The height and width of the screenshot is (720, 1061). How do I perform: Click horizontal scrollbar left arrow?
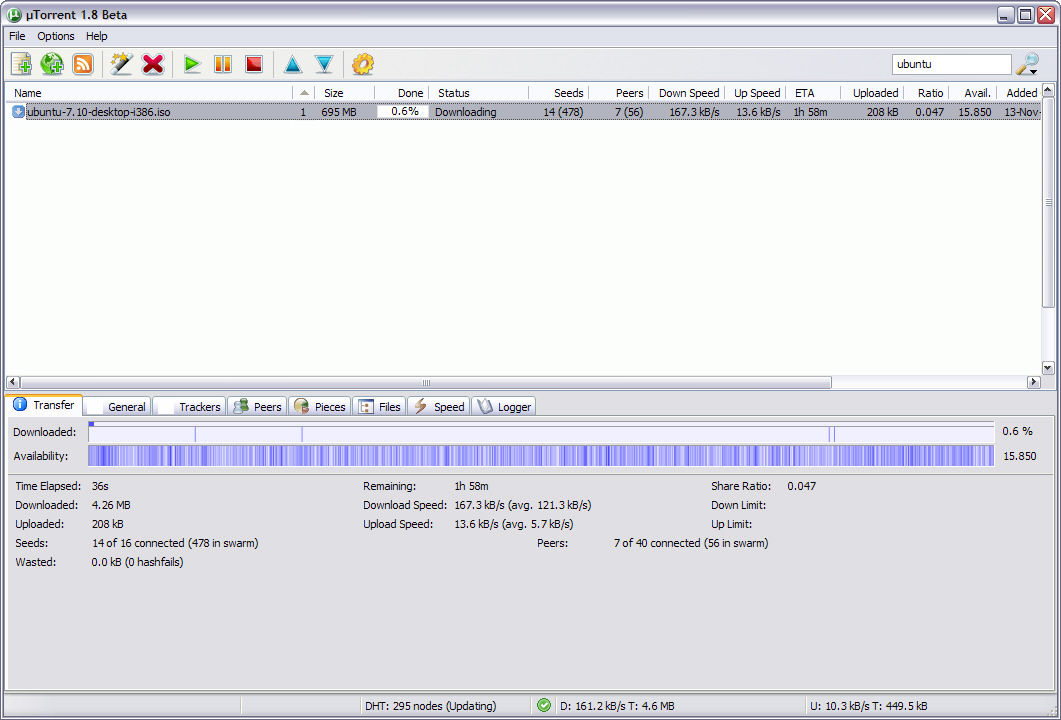(x=13, y=382)
